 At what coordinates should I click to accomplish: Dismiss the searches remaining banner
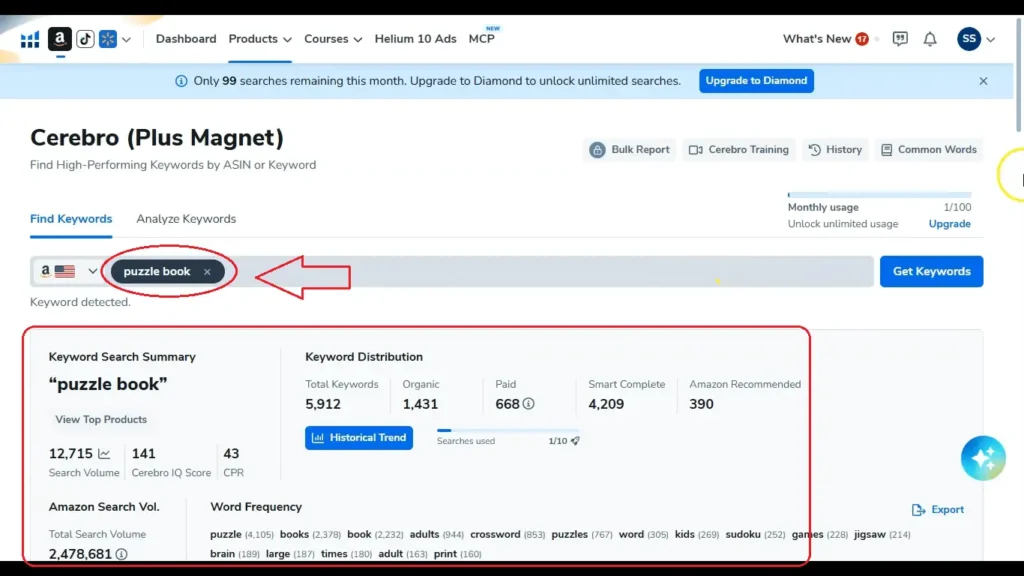[984, 81]
